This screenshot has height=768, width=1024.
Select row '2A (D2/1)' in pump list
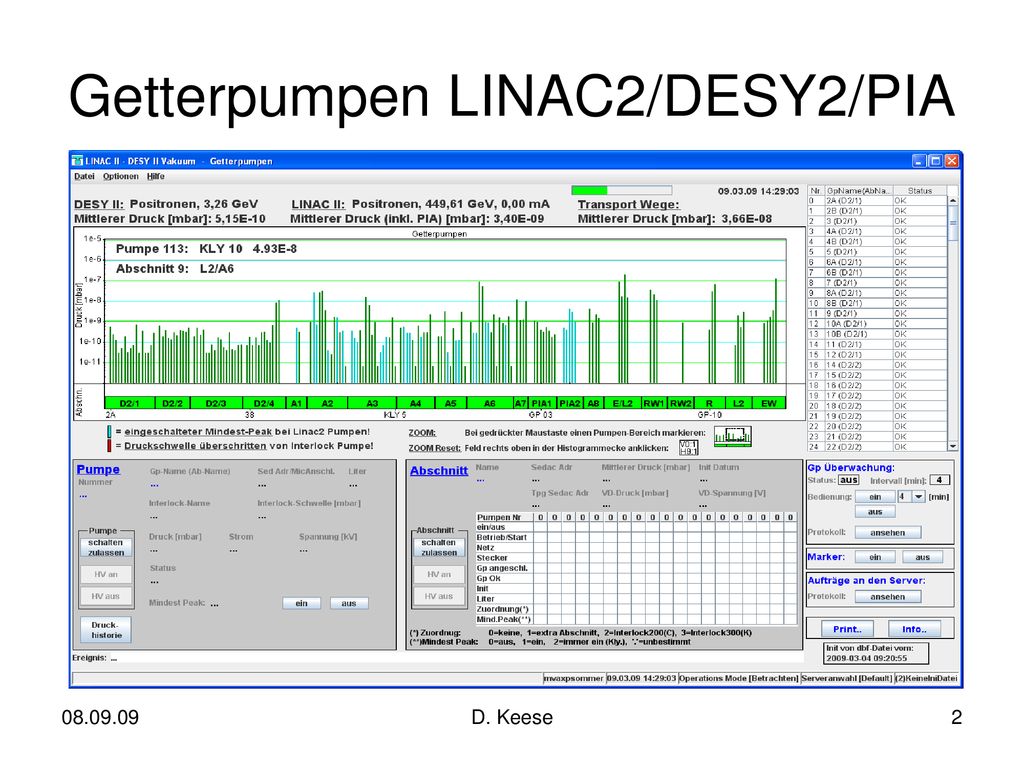click(878, 201)
